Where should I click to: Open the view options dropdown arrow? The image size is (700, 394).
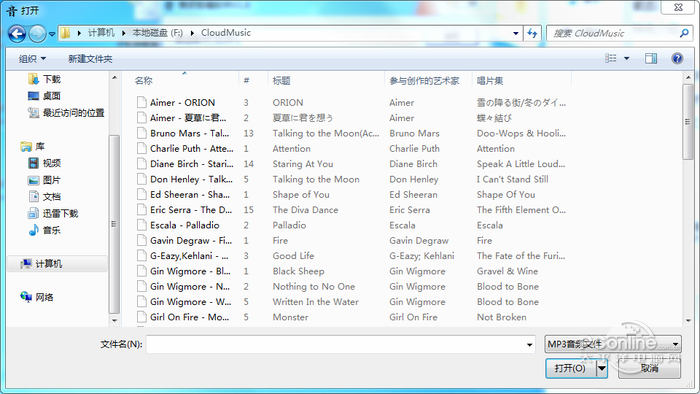626,58
